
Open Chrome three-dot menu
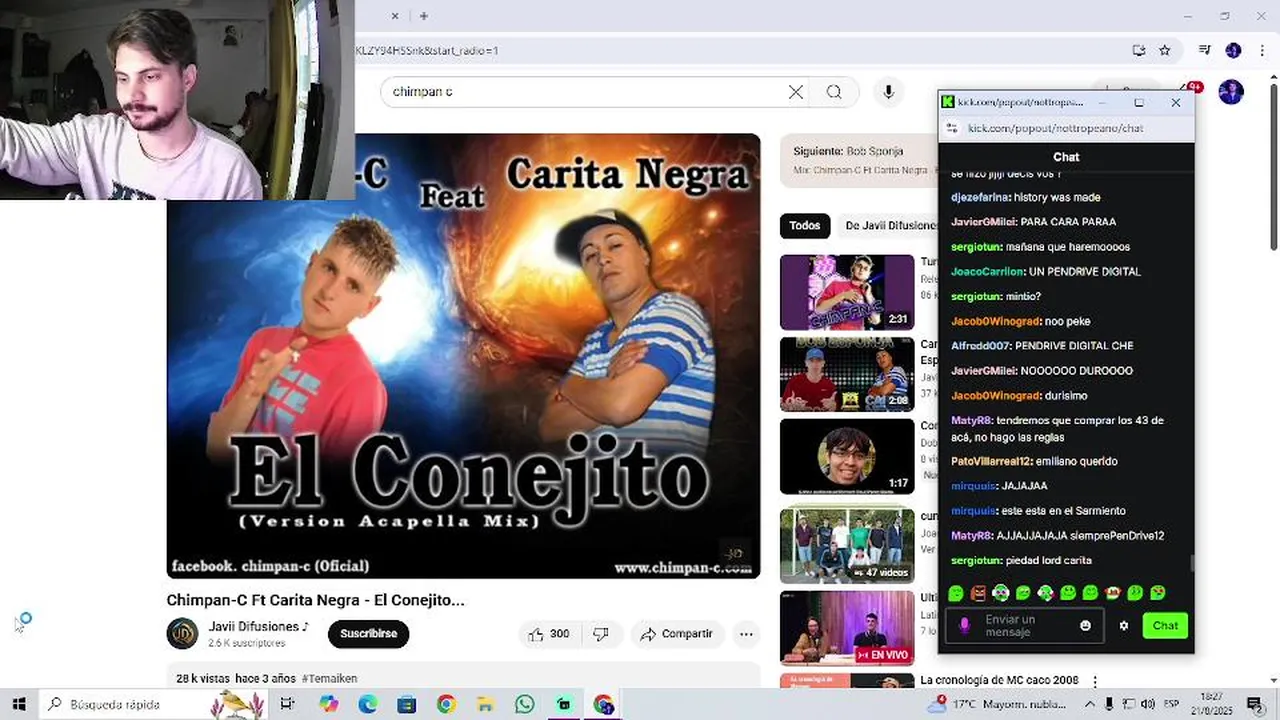pyautogui.click(x=1261, y=50)
